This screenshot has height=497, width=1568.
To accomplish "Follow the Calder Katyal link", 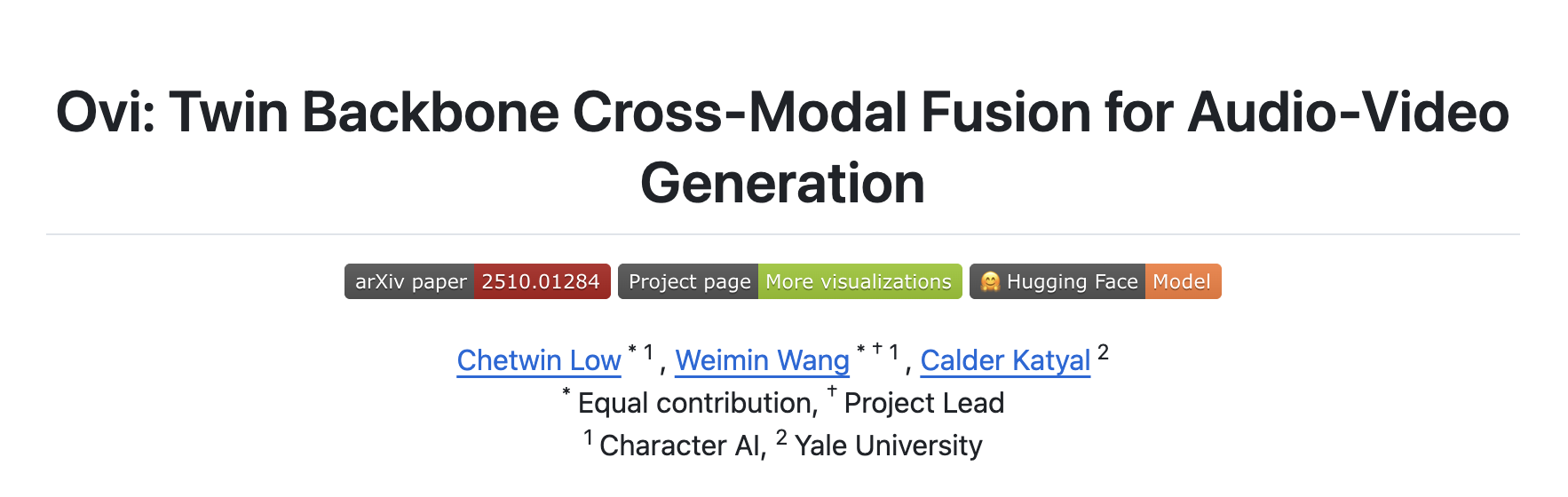I will [x=1005, y=360].
